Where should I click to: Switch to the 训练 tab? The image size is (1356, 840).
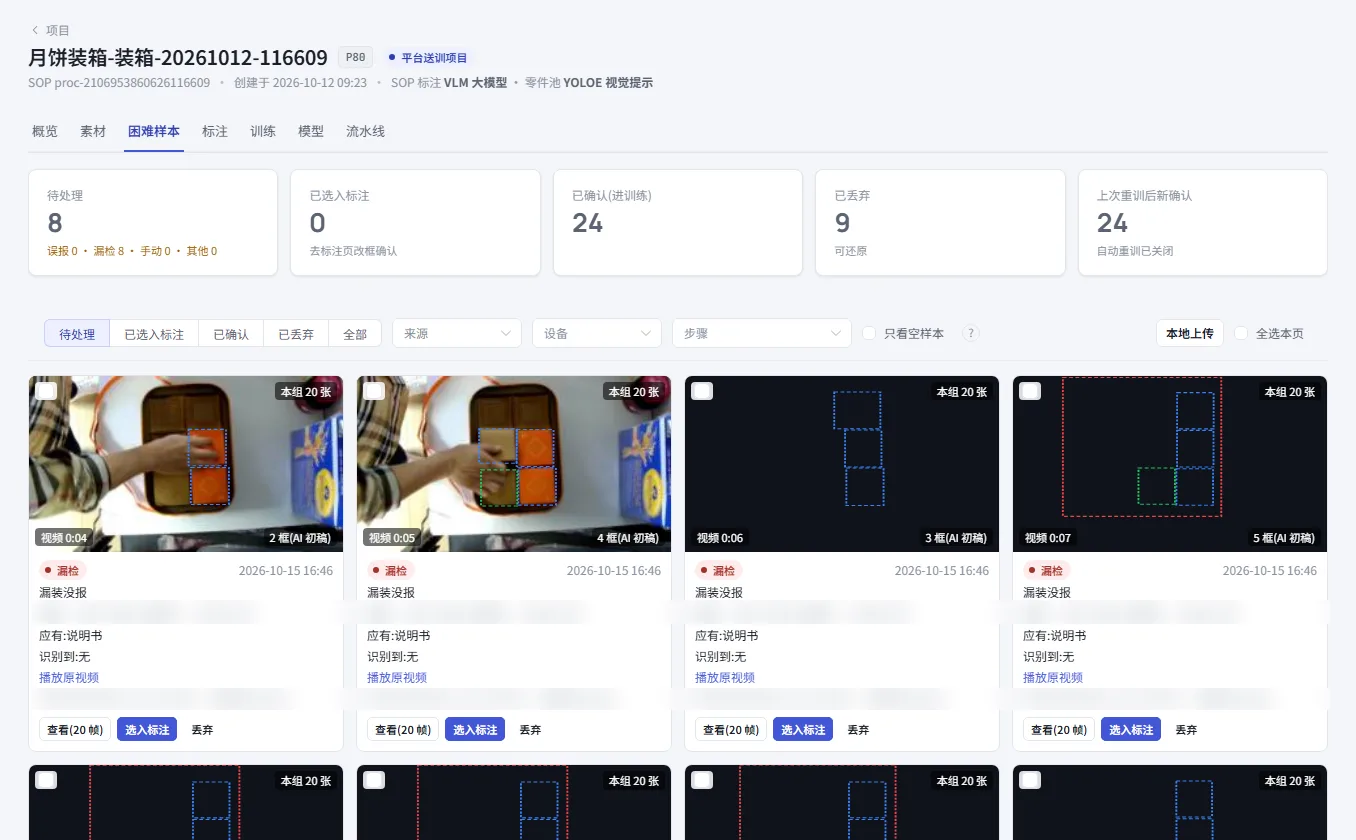(x=263, y=131)
